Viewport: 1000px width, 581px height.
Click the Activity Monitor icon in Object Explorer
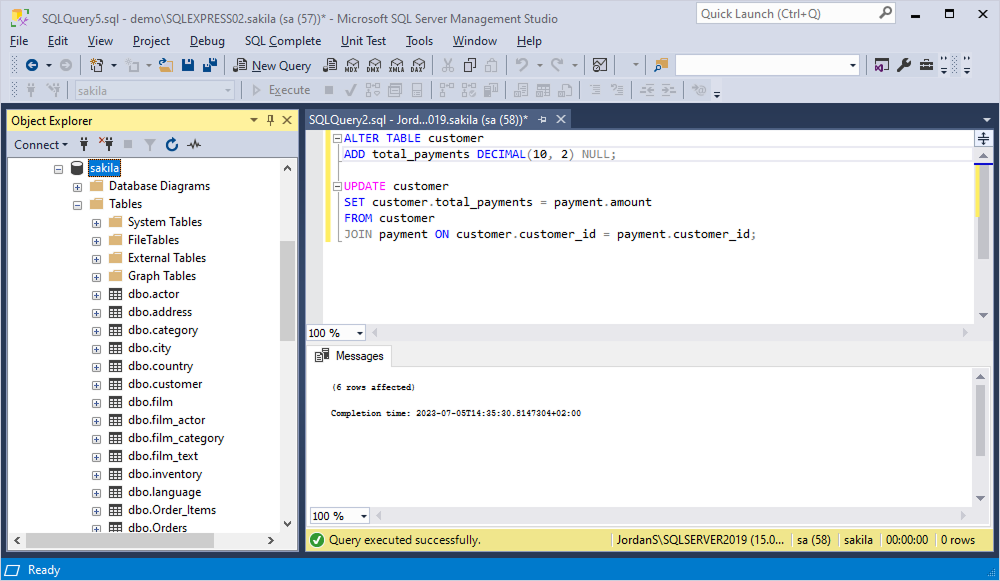pos(194,145)
